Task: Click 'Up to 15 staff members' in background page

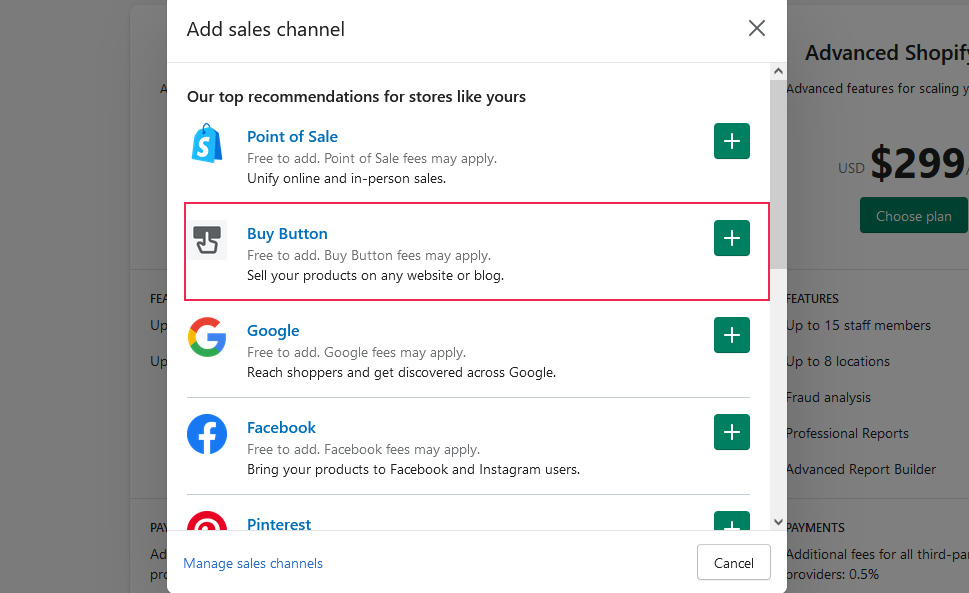Action: point(858,326)
